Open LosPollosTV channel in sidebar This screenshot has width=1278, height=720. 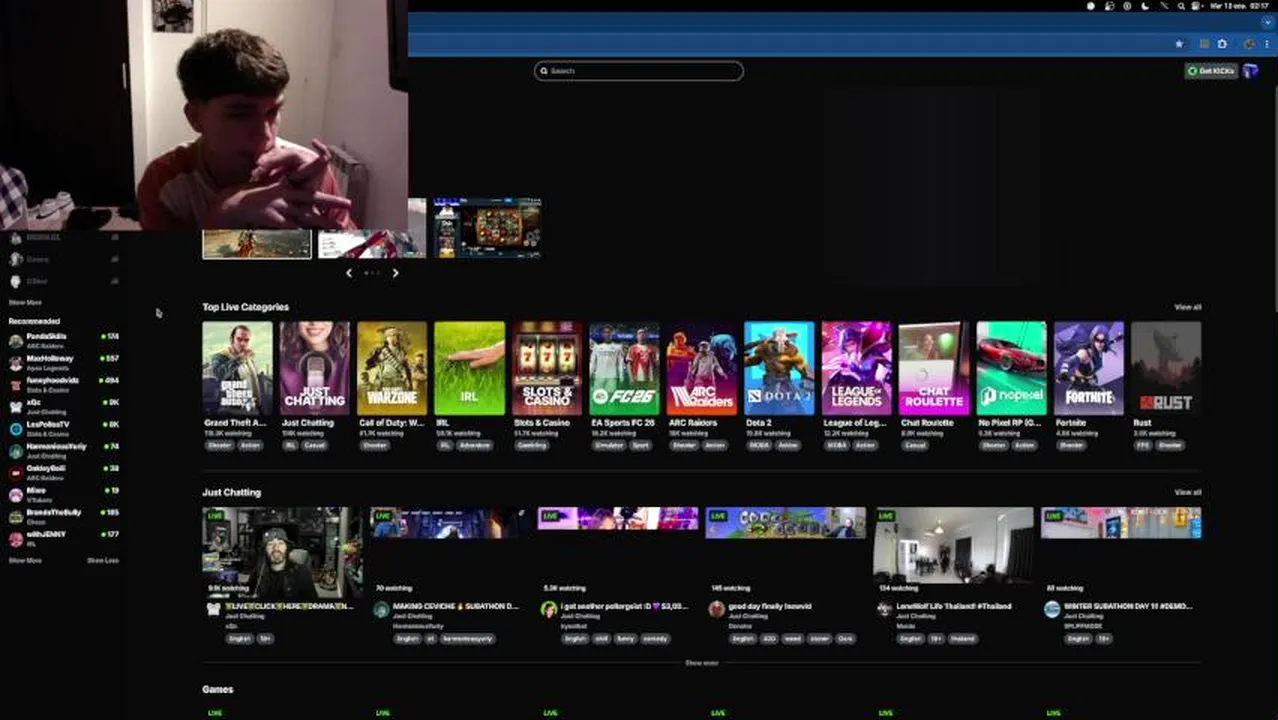tap(64, 428)
